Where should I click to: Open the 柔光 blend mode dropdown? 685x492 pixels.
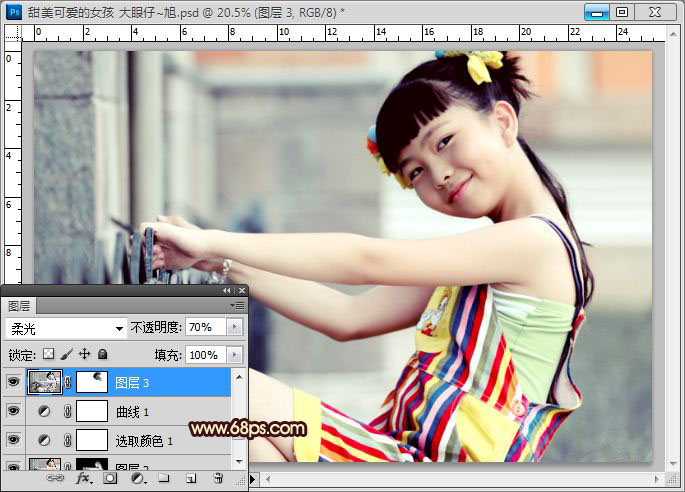pos(65,327)
